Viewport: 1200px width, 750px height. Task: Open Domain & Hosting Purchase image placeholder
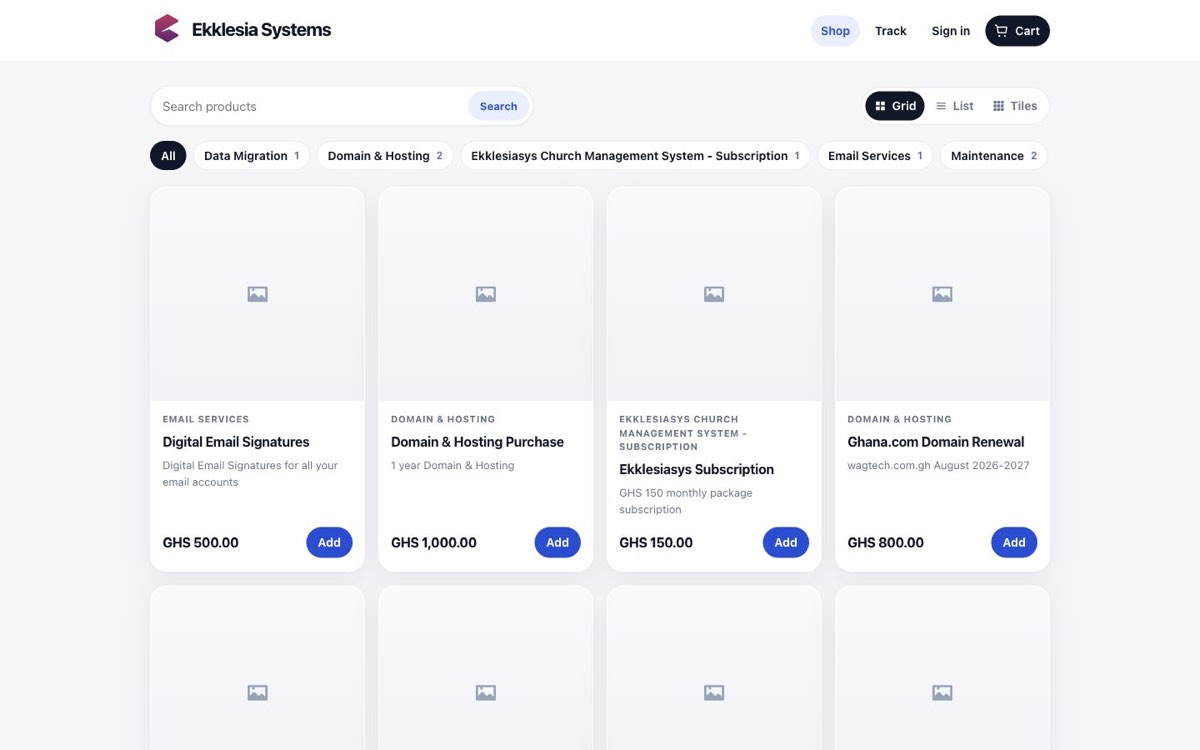(x=486, y=294)
